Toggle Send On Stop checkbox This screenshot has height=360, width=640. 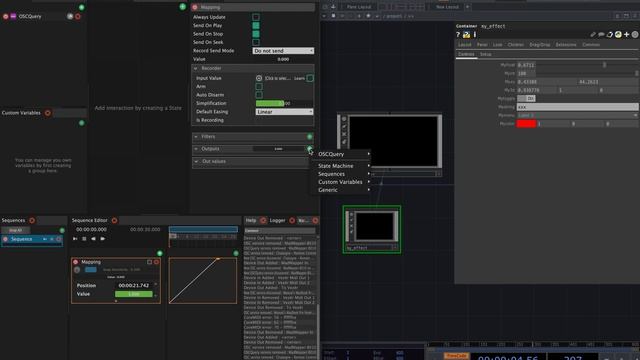pyautogui.click(x=256, y=34)
